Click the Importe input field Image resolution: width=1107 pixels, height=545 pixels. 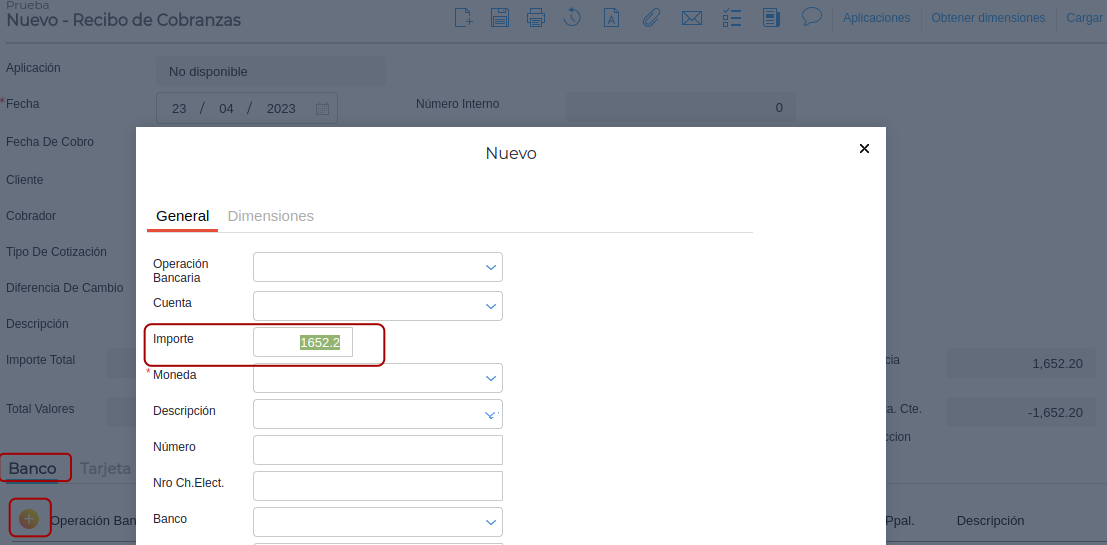[x=303, y=342]
